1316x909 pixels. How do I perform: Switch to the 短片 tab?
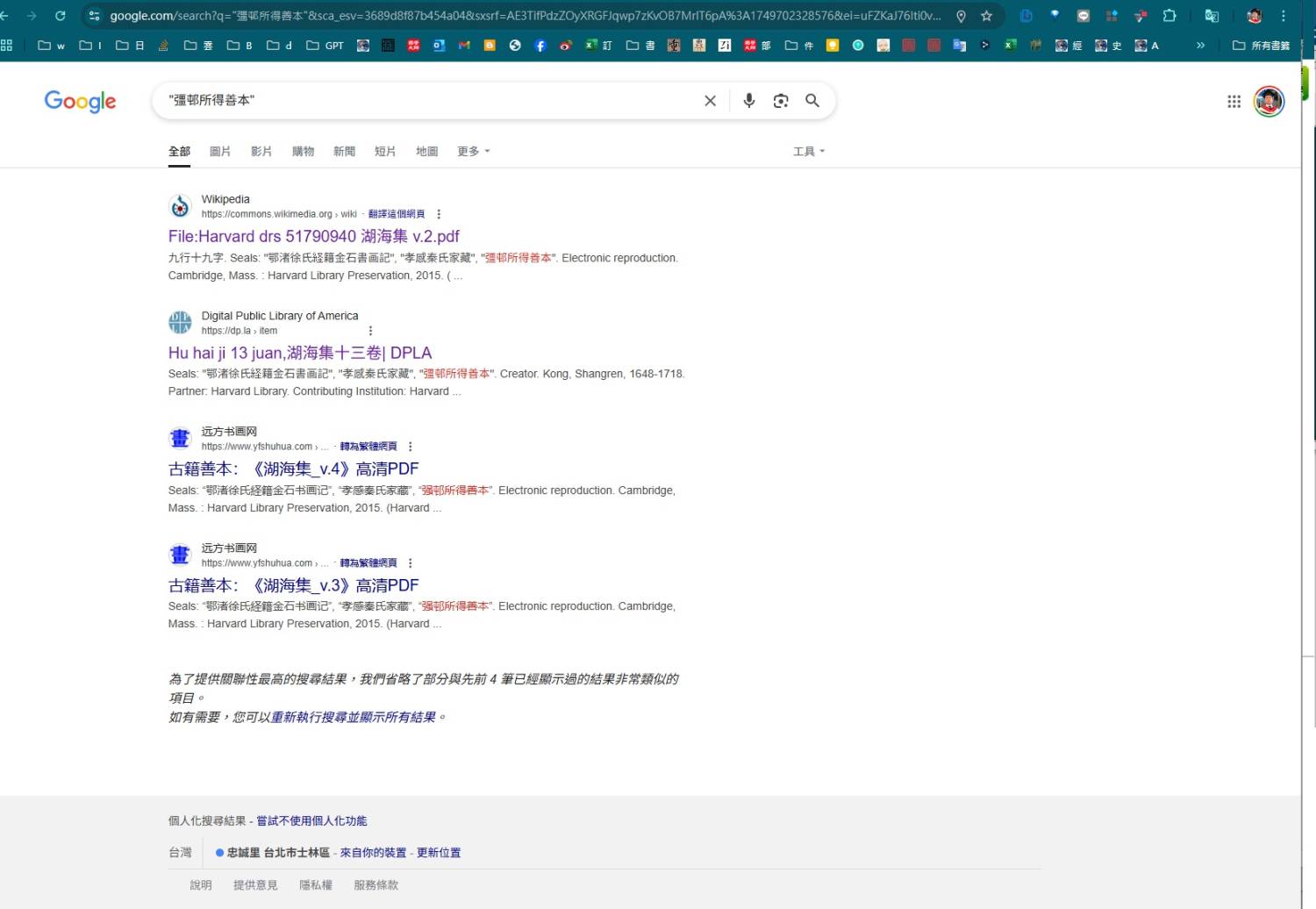(x=385, y=152)
